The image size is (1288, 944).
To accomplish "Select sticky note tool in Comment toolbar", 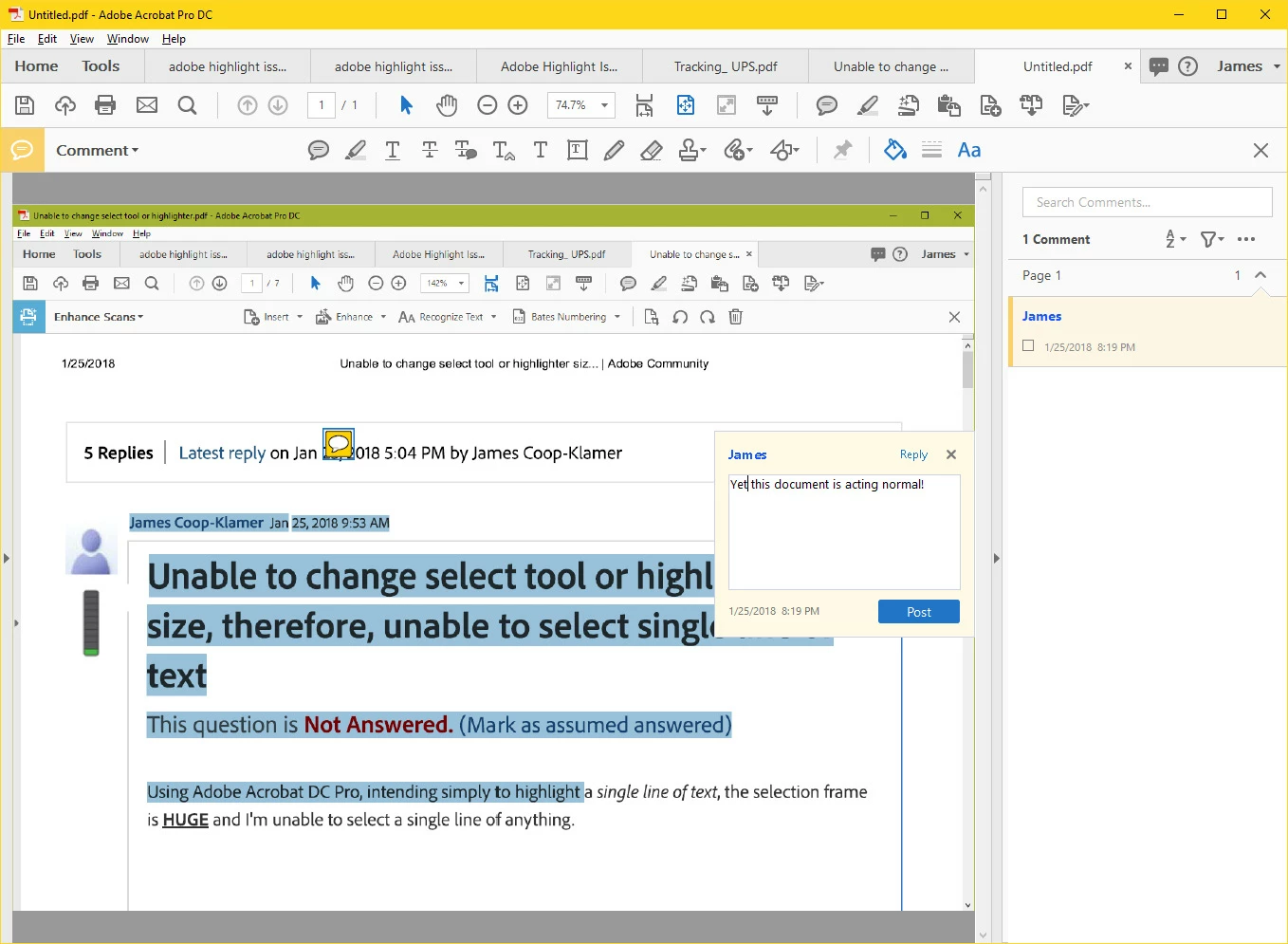I will click(319, 150).
